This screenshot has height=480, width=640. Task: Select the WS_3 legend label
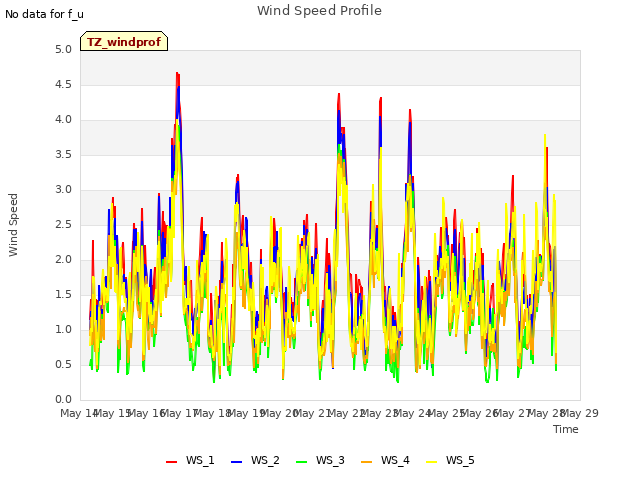click(x=330, y=460)
